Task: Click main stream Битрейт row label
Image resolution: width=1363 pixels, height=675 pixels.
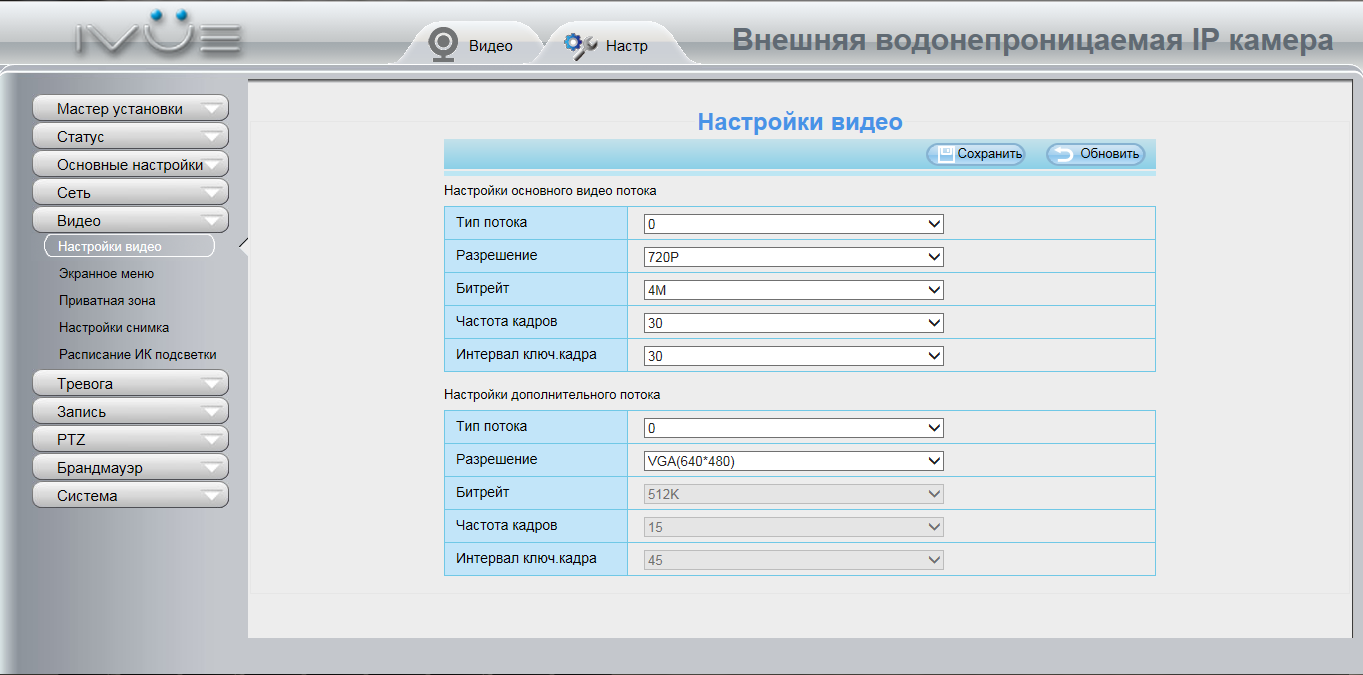Action: 482,288
